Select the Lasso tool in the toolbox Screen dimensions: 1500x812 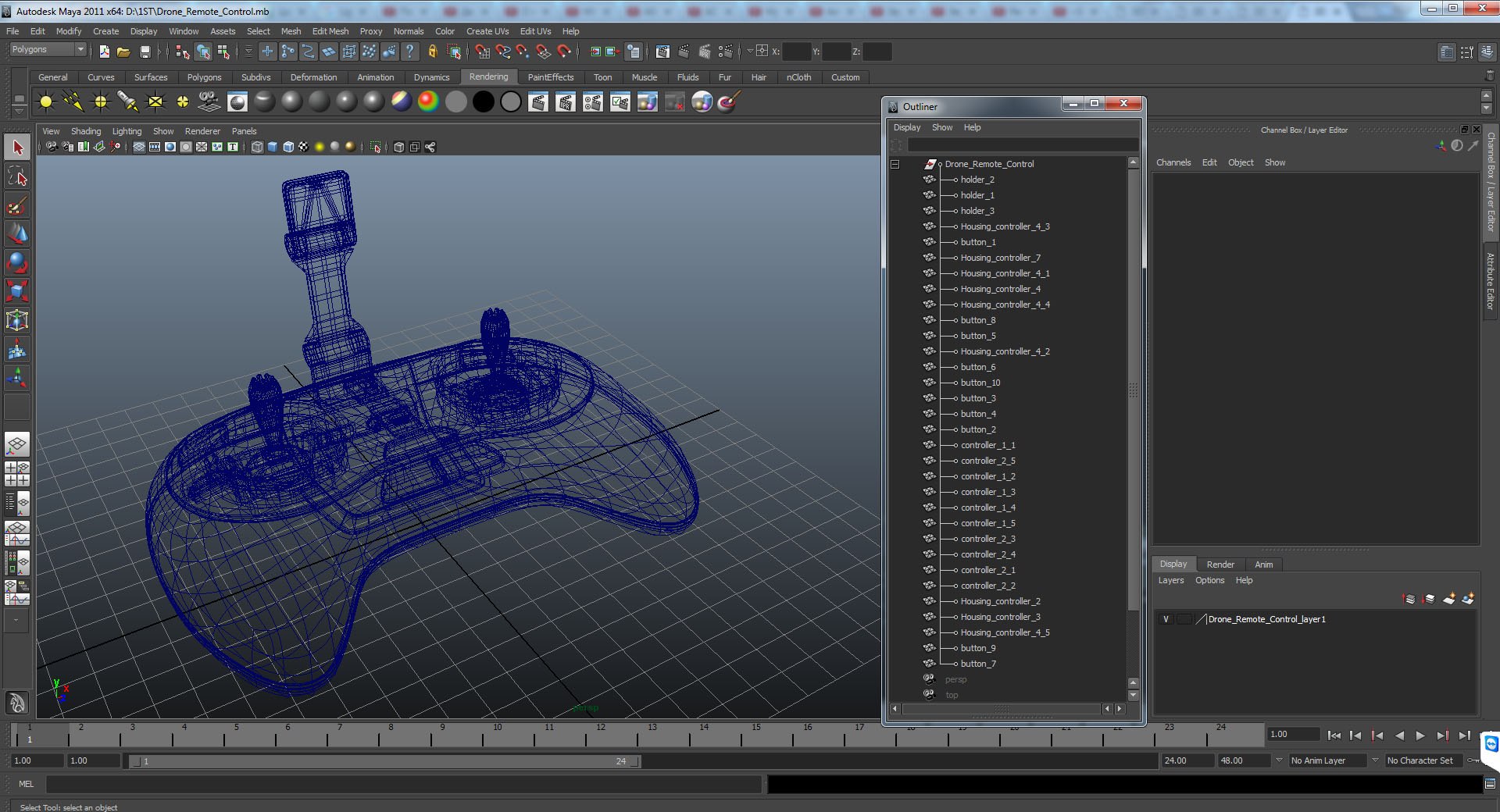point(17,176)
